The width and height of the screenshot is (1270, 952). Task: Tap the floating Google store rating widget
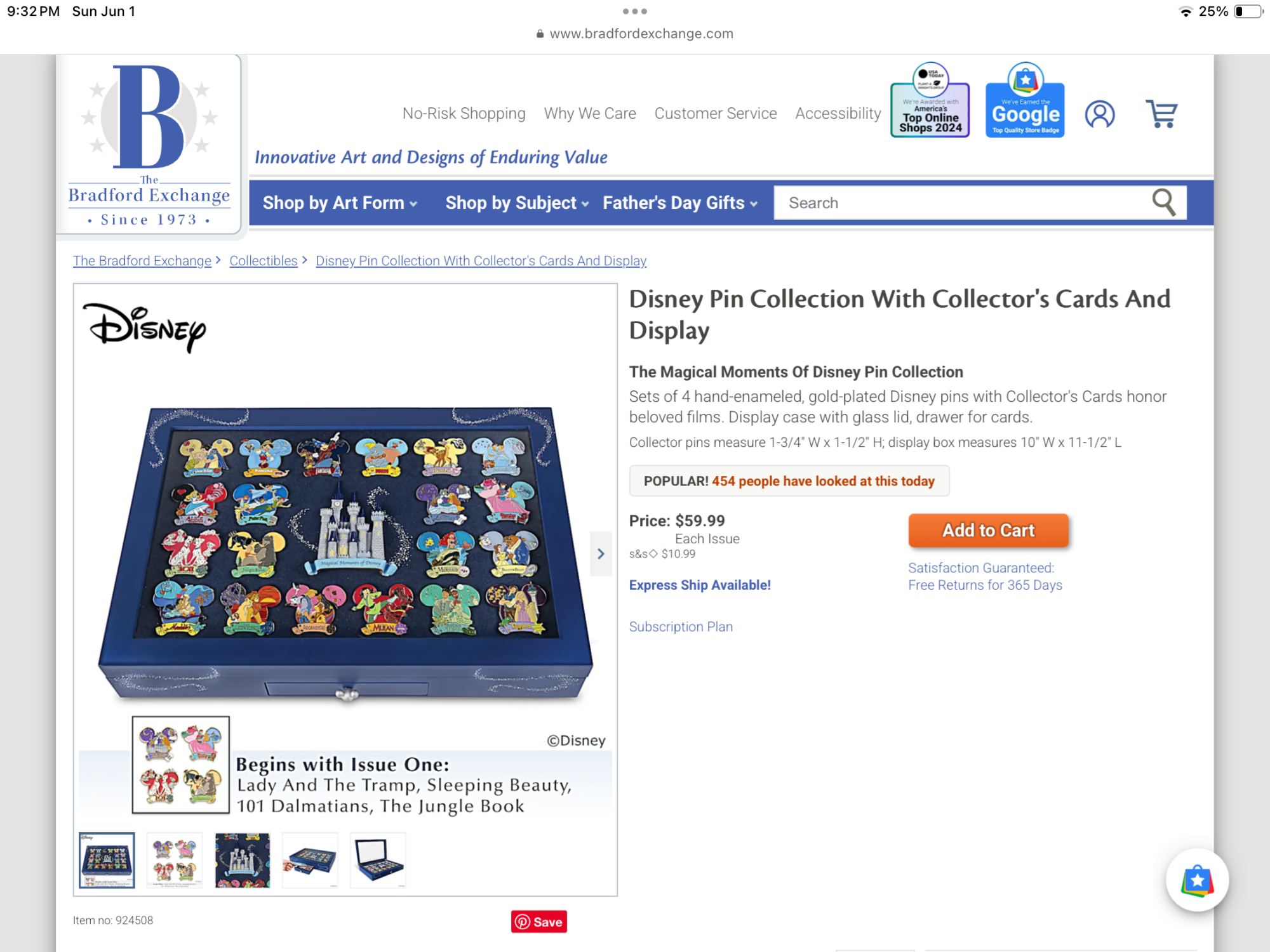click(1197, 880)
